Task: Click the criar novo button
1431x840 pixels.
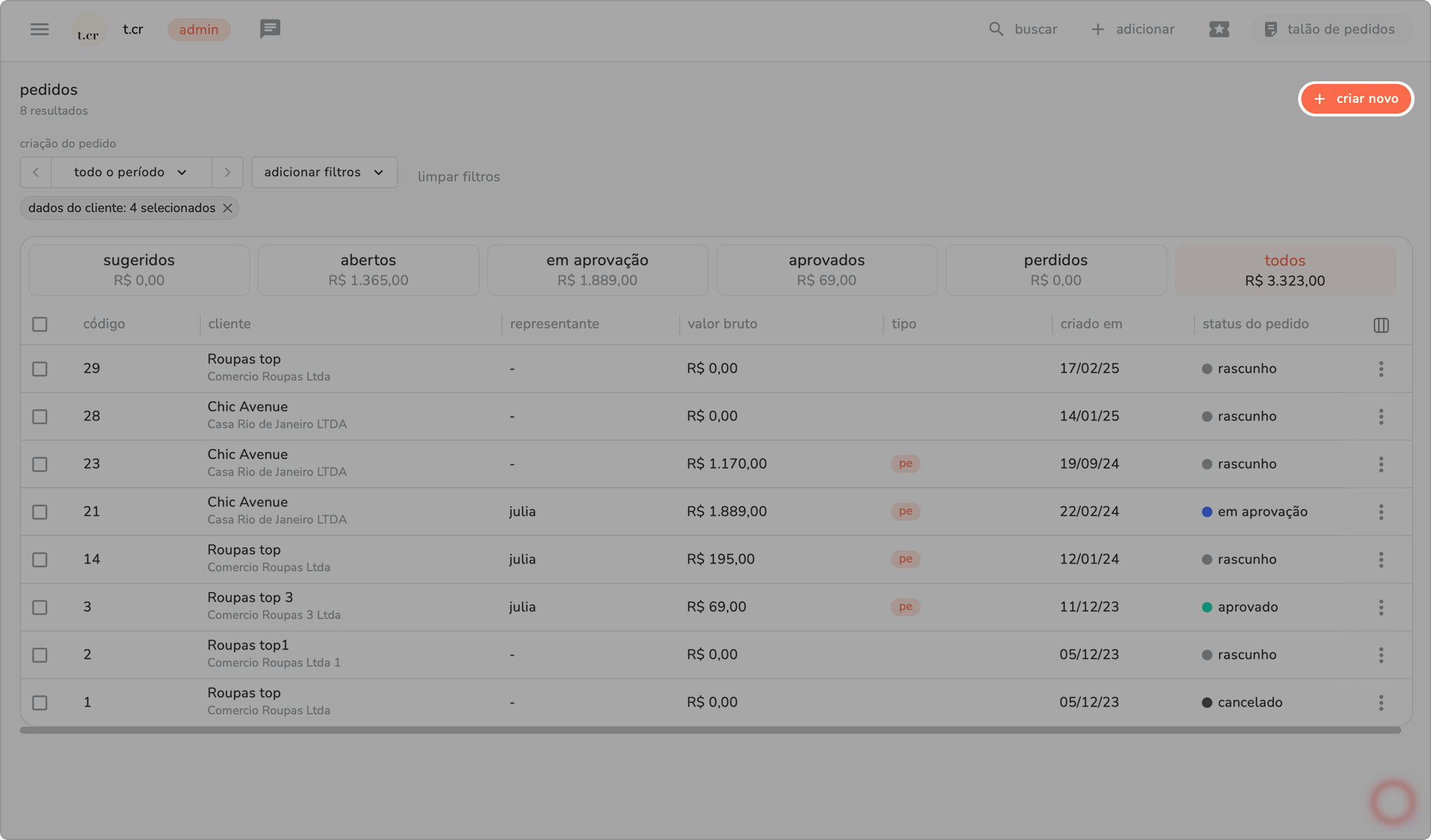Action: pyautogui.click(x=1356, y=99)
